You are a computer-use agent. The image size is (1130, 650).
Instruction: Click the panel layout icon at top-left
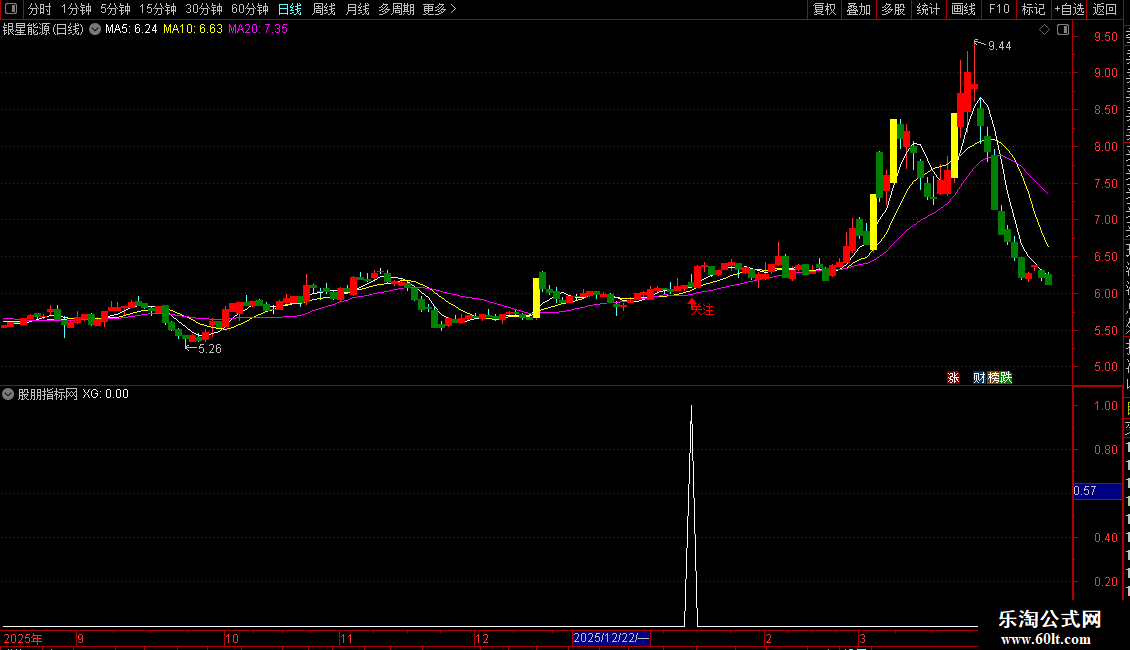click(x=11, y=9)
